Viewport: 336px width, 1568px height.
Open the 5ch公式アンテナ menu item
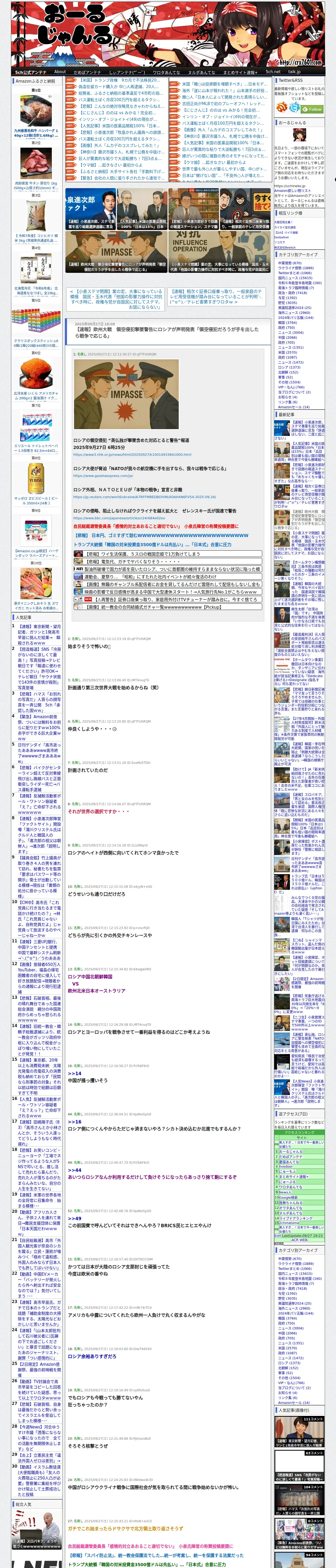31,72
